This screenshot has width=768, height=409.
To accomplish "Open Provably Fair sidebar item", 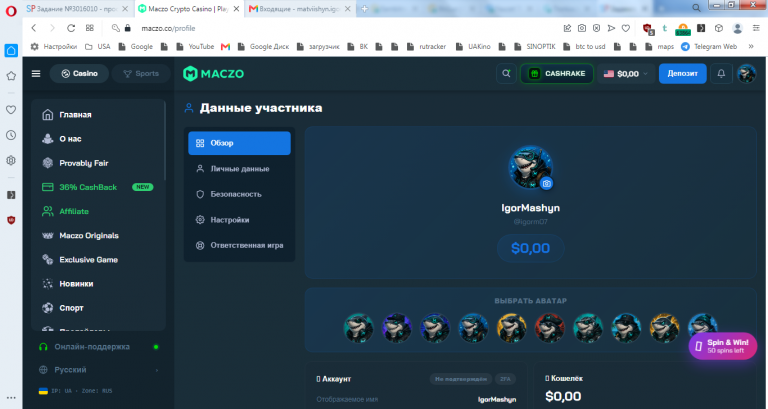I will 98,163.
